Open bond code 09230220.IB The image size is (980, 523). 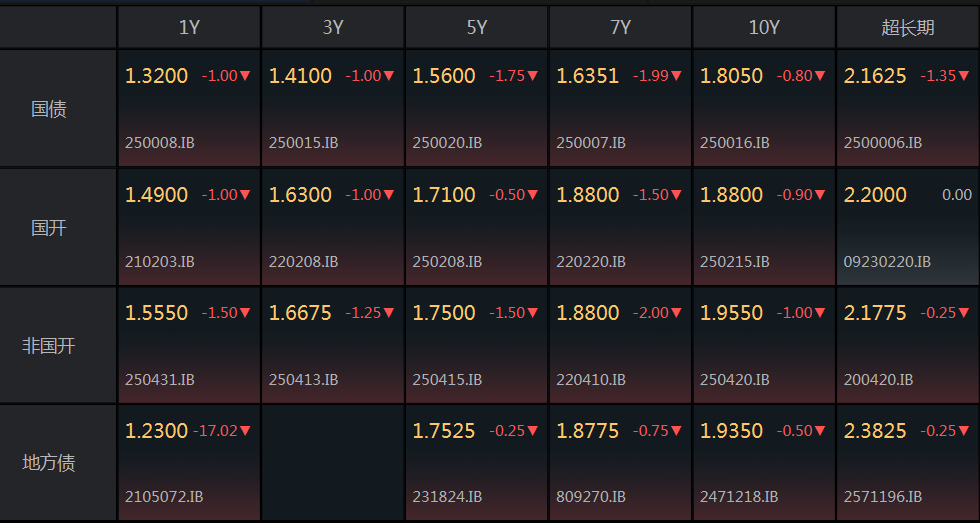pyautogui.click(x=887, y=262)
